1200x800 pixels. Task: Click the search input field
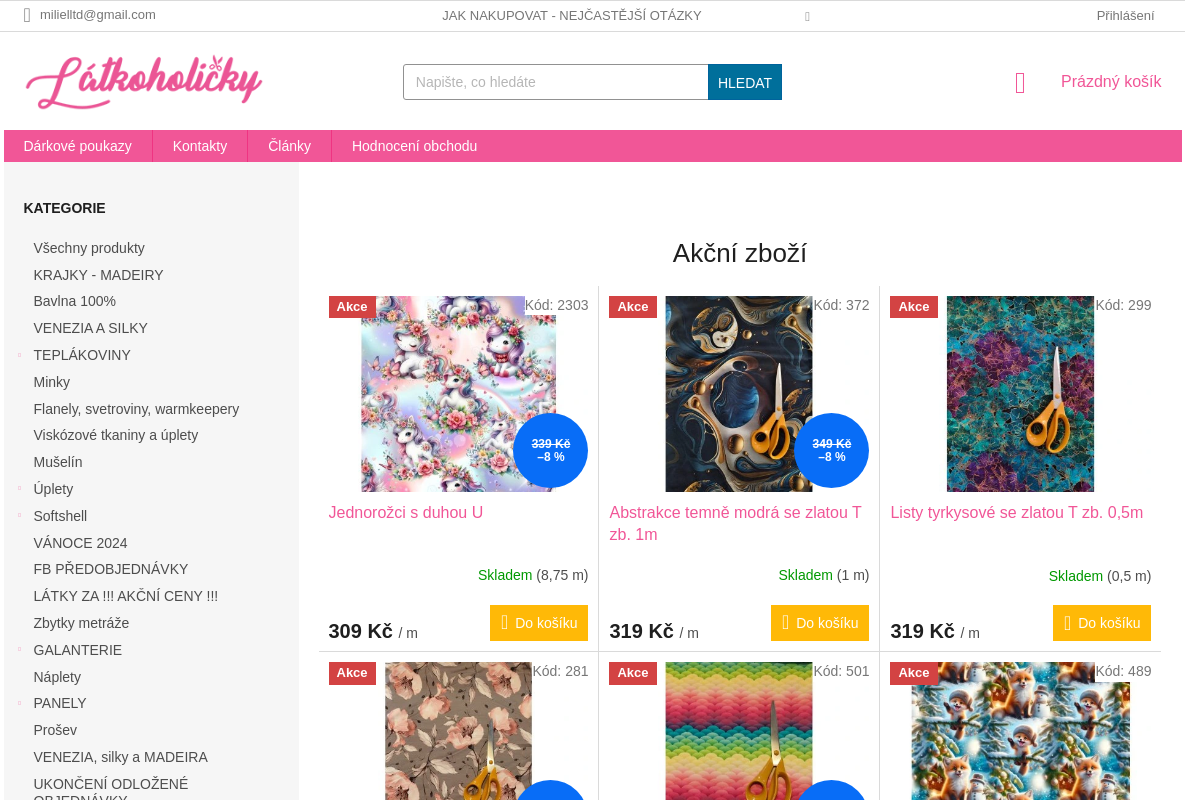[556, 82]
